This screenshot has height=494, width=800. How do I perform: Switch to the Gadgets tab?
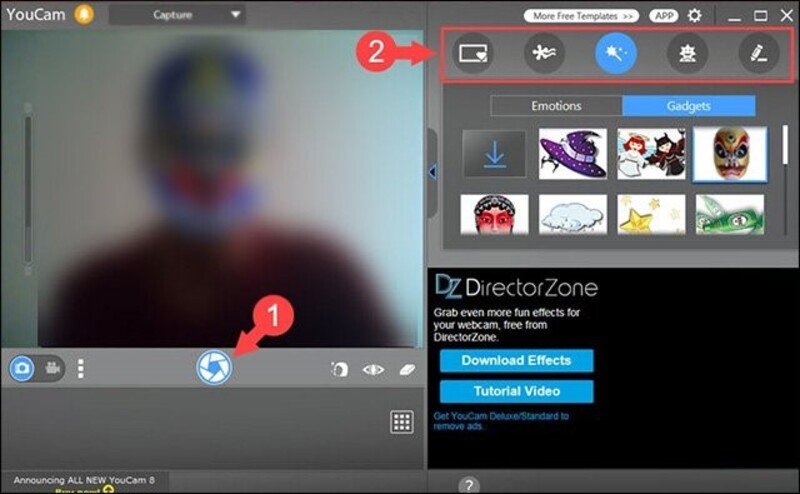coord(689,106)
